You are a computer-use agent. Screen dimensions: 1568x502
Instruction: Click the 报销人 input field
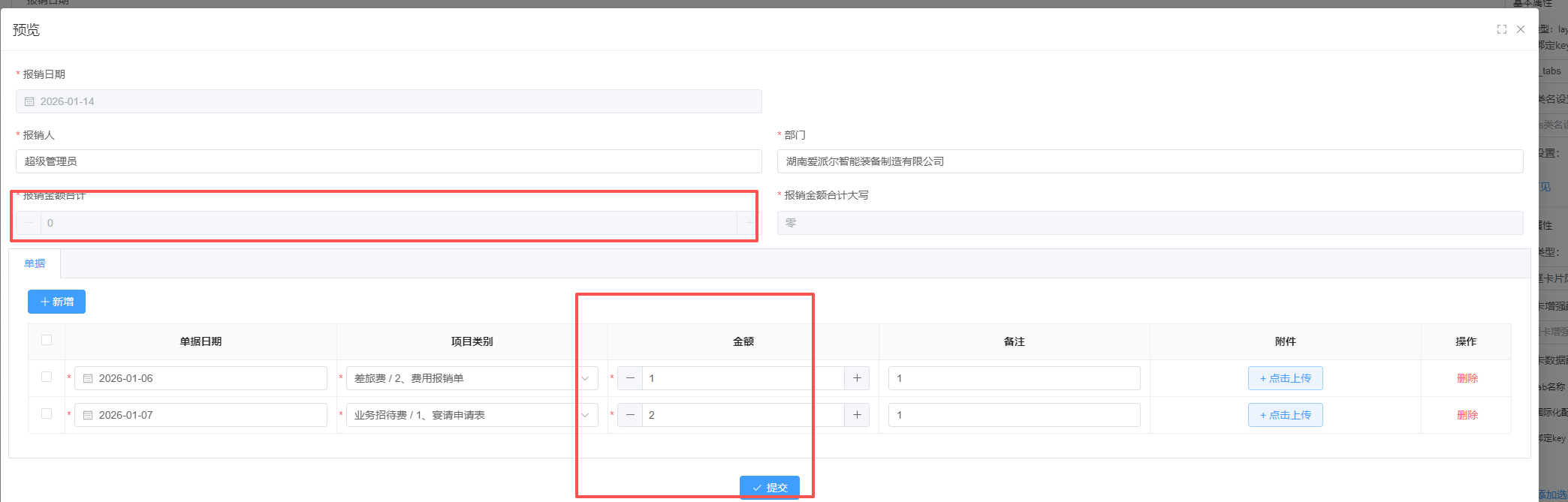point(388,161)
